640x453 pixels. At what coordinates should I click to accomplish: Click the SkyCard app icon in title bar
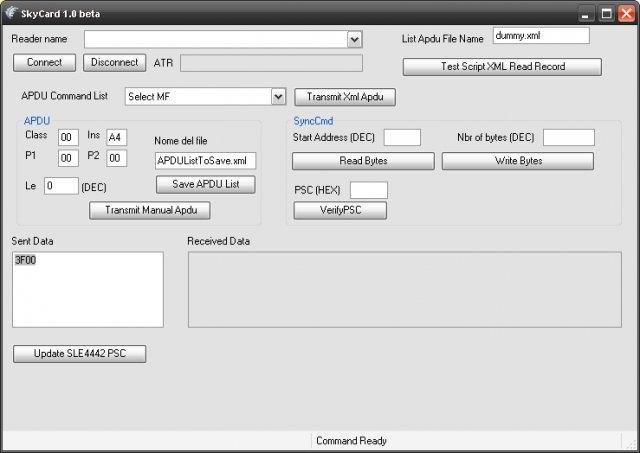(x=11, y=13)
